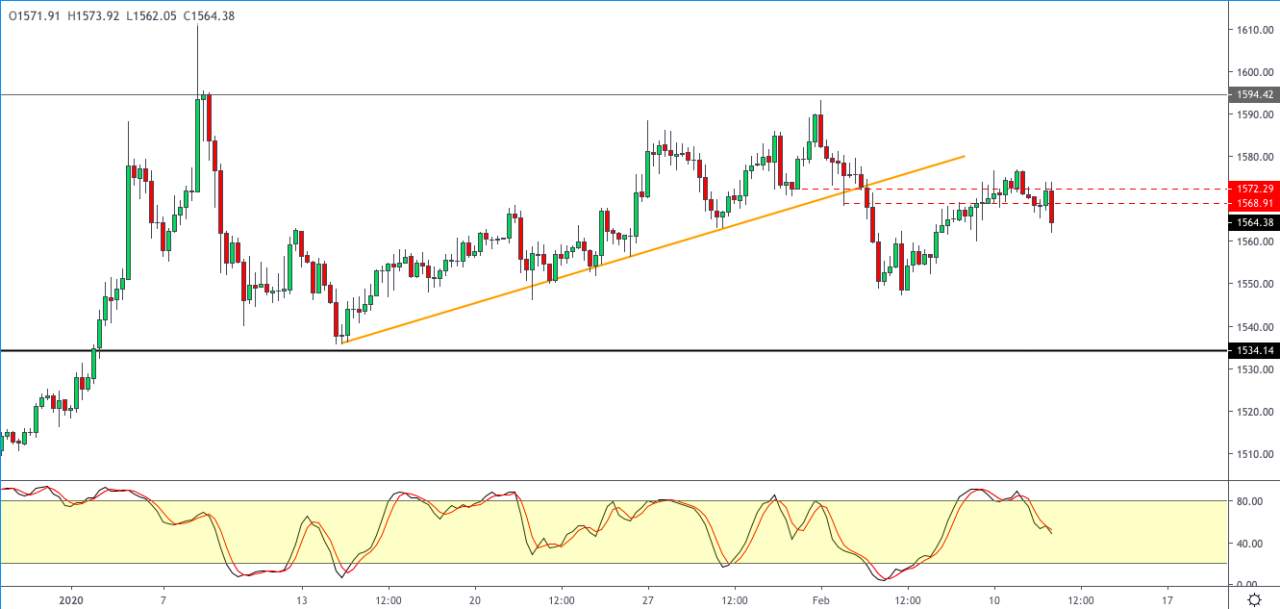Click the 17 date label on time axis
Viewport: 1280px width, 609px height.
pos(1167,600)
